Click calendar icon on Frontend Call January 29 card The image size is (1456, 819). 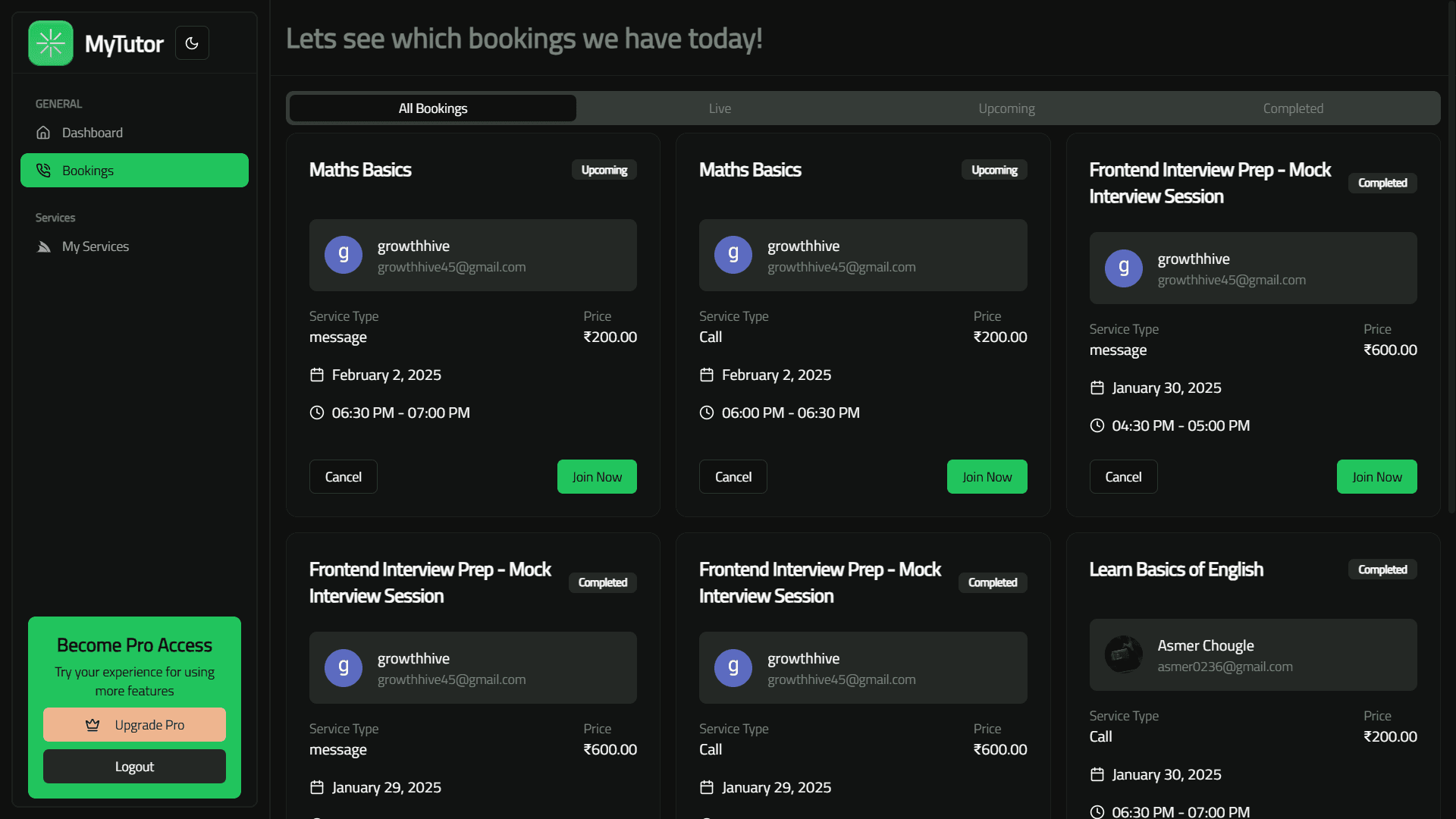pos(707,787)
